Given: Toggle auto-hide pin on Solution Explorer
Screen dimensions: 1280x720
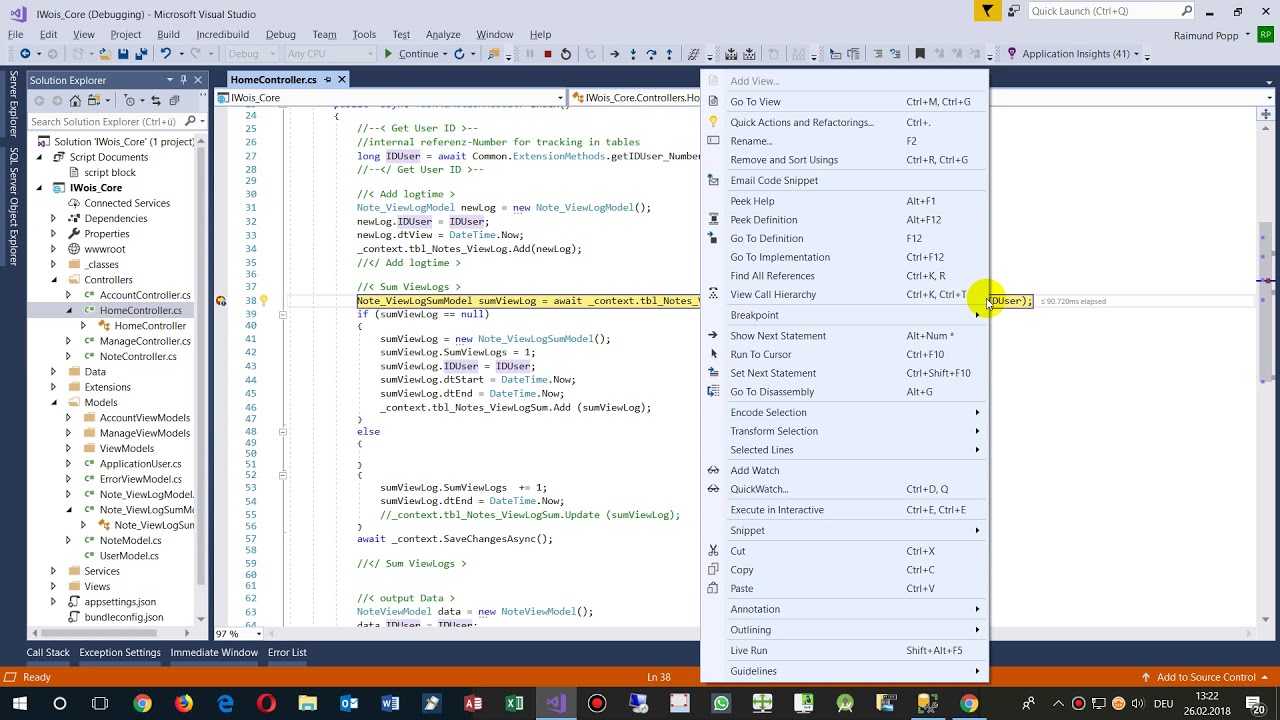Looking at the screenshot, I should [183, 80].
